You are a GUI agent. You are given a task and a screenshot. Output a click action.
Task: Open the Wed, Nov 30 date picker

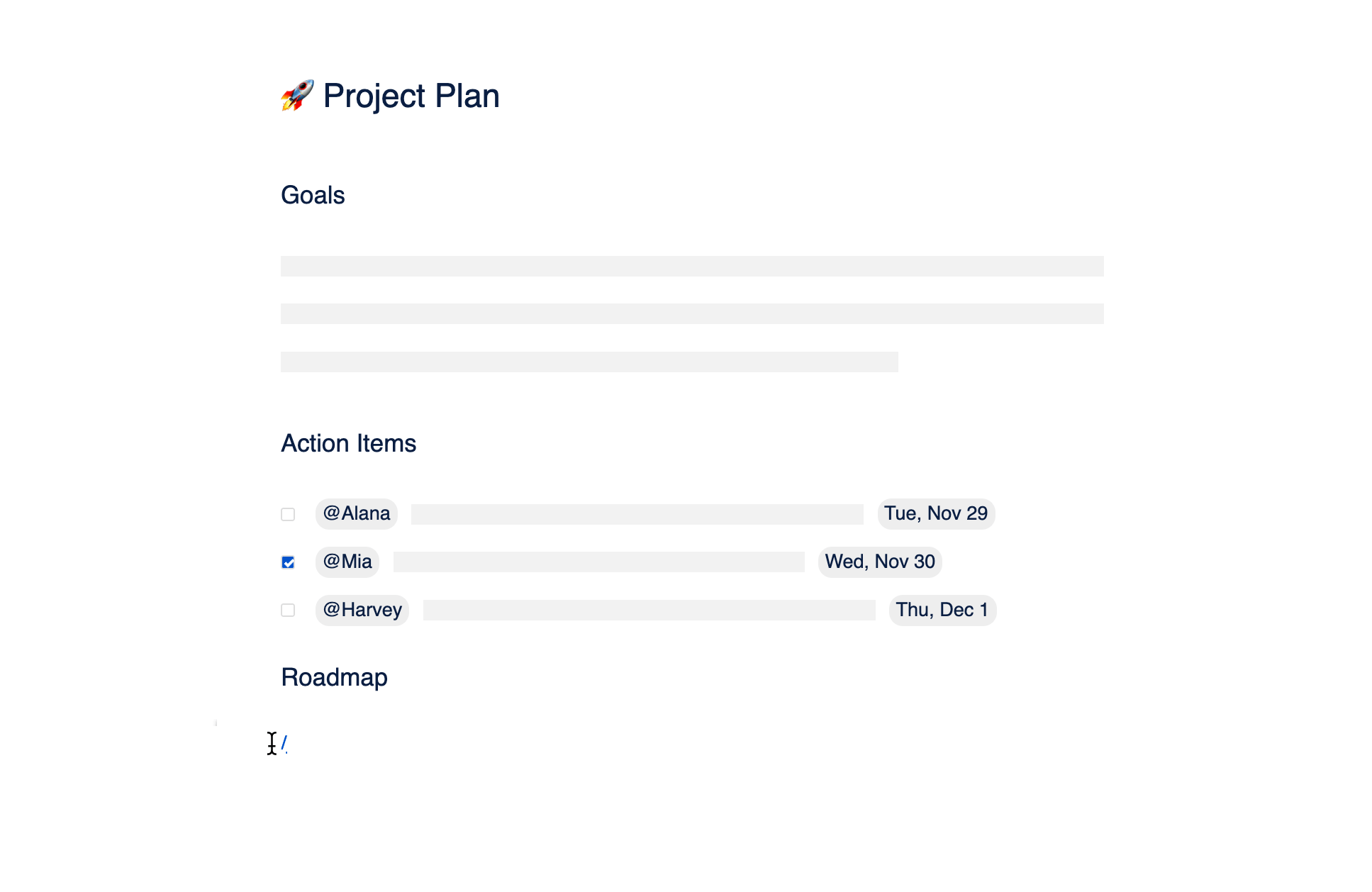(880, 562)
